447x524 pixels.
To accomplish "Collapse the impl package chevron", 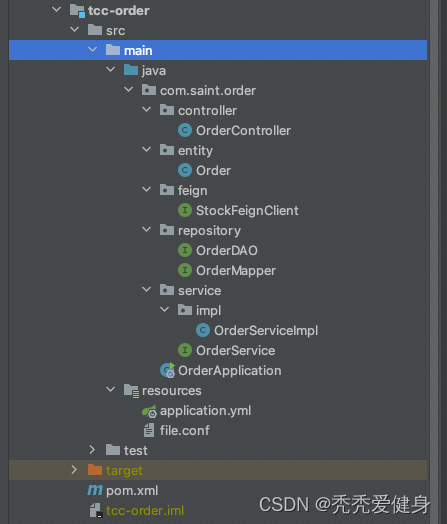I will 164,309.
